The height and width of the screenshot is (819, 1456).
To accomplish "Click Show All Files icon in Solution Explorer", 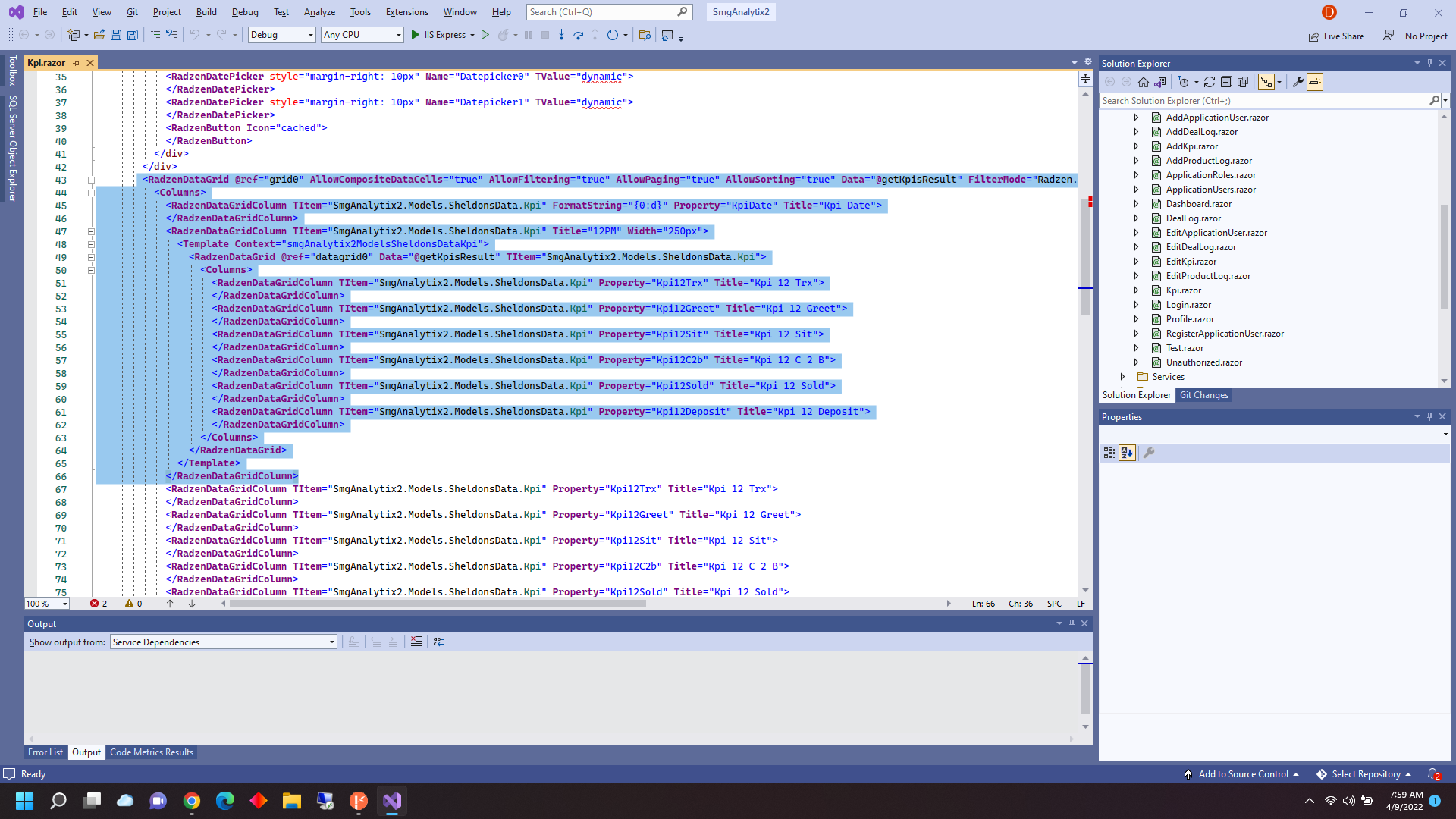I will point(1243,82).
